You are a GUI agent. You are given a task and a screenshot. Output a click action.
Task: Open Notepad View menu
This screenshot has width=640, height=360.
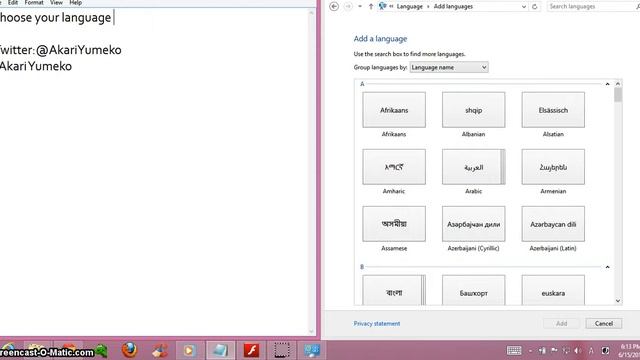click(x=56, y=3)
